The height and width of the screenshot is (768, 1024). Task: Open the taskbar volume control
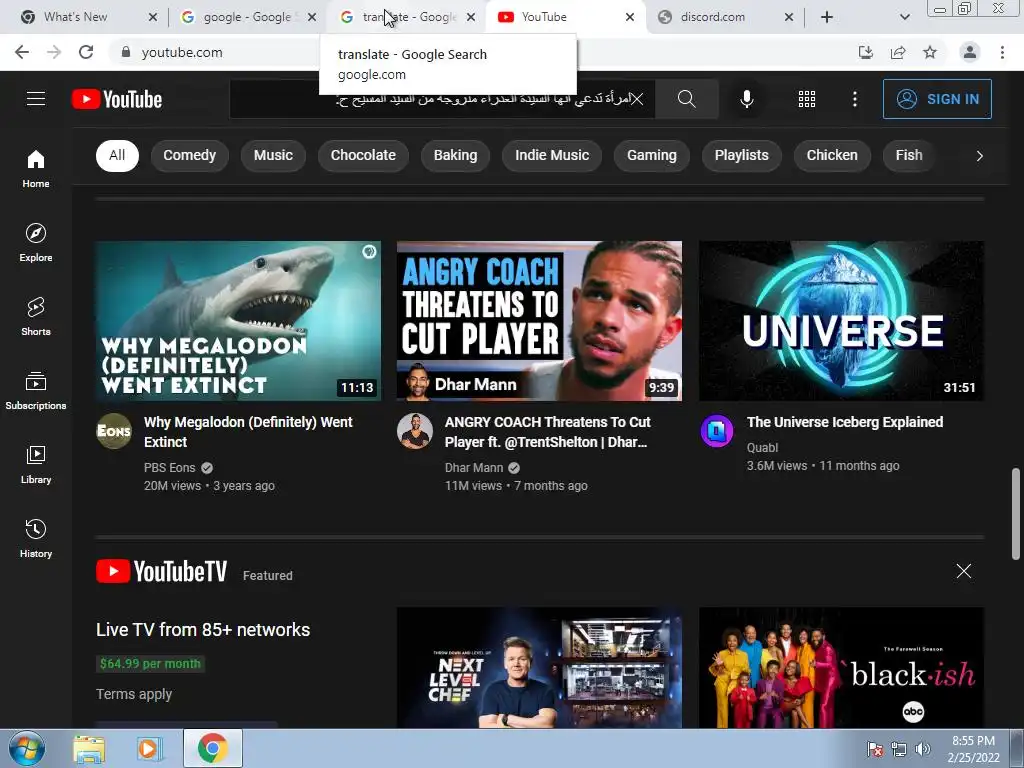pos(923,748)
